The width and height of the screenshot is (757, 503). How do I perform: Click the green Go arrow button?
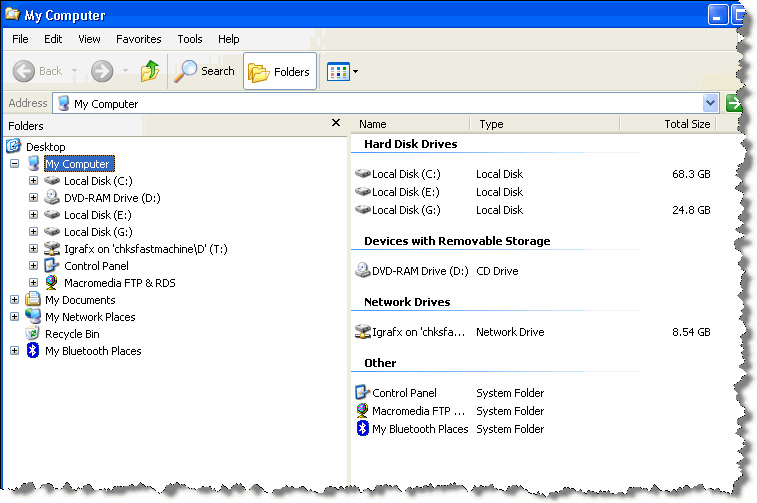click(x=733, y=103)
